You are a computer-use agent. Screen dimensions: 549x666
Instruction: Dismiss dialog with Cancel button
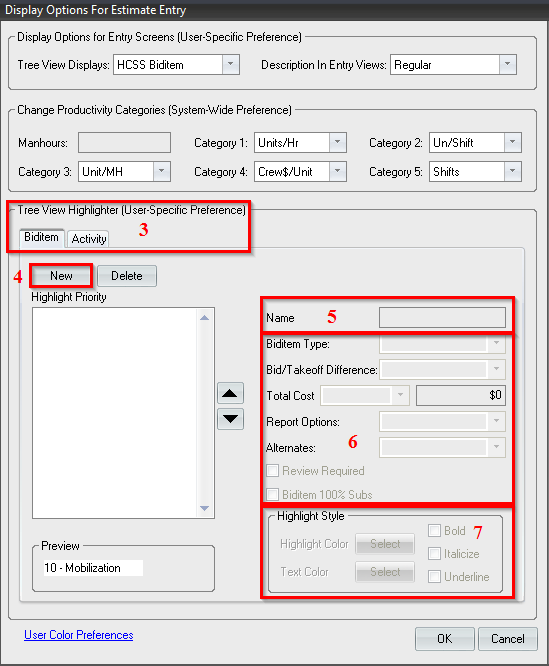(x=508, y=638)
